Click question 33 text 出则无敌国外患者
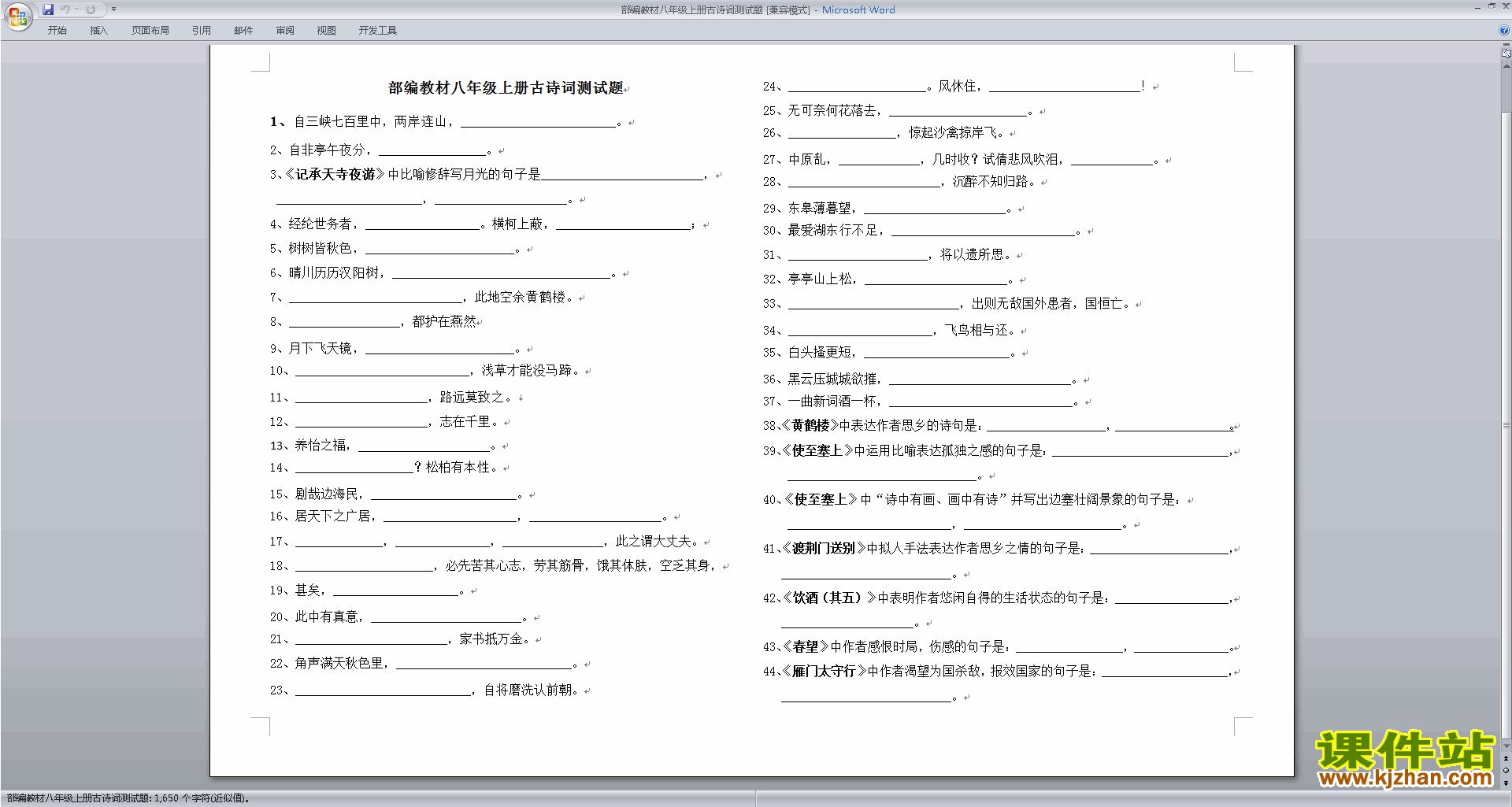This screenshot has height=807, width=1512. (1021, 303)
